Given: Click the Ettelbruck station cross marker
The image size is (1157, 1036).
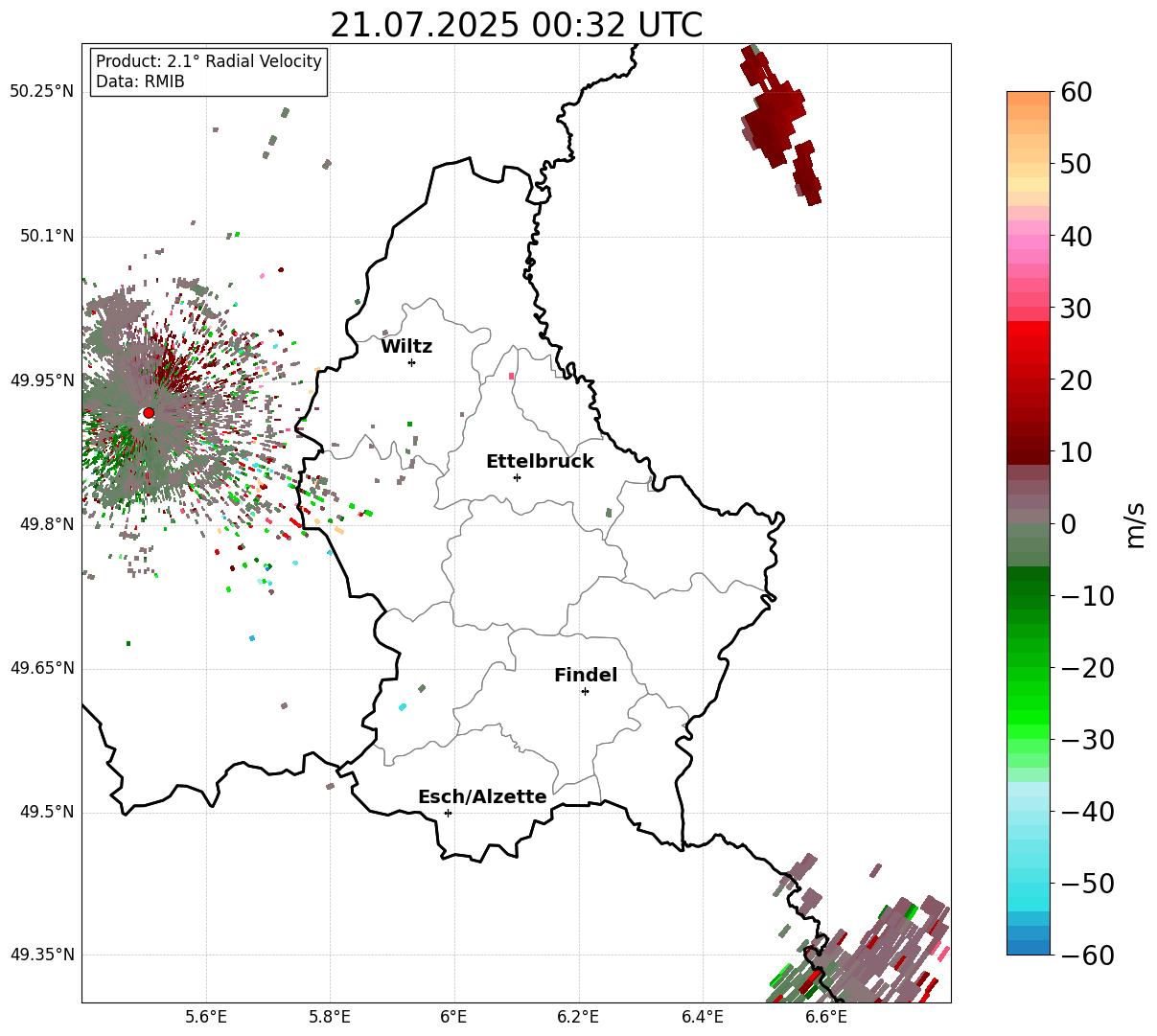Looking at the screenshot, I should tap(517, 477).
